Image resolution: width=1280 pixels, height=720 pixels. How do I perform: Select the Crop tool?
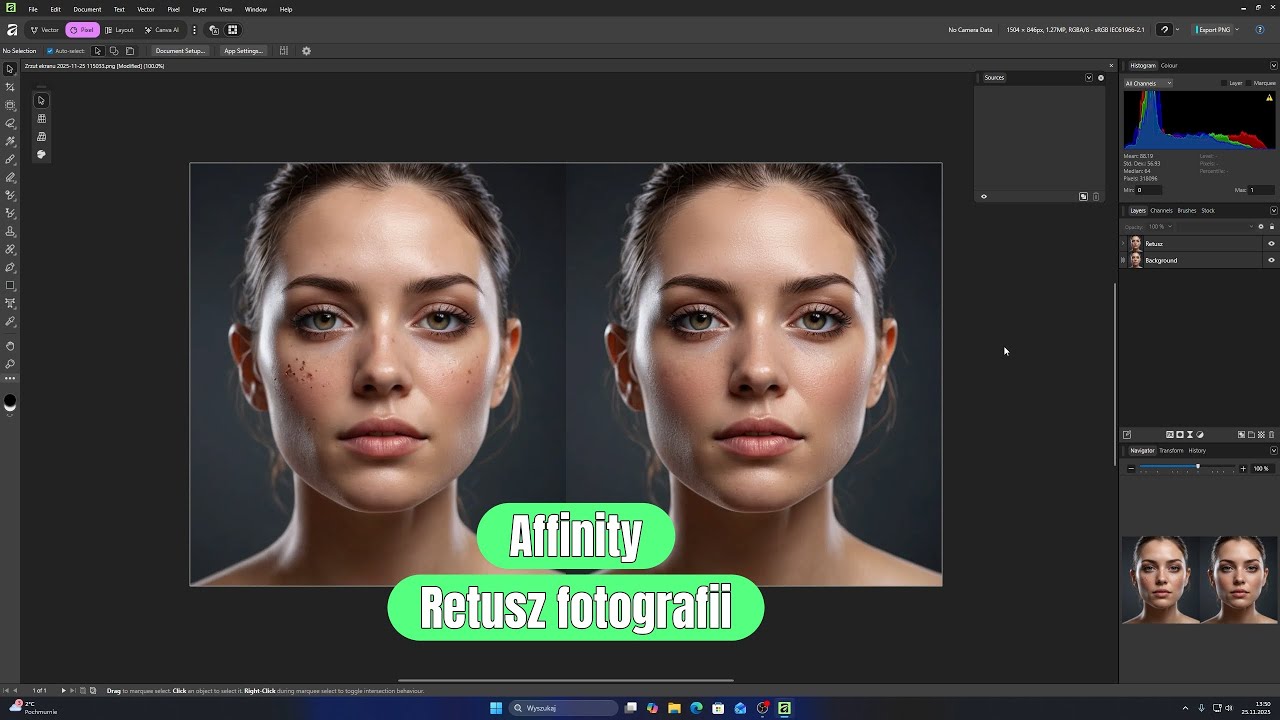10,87
